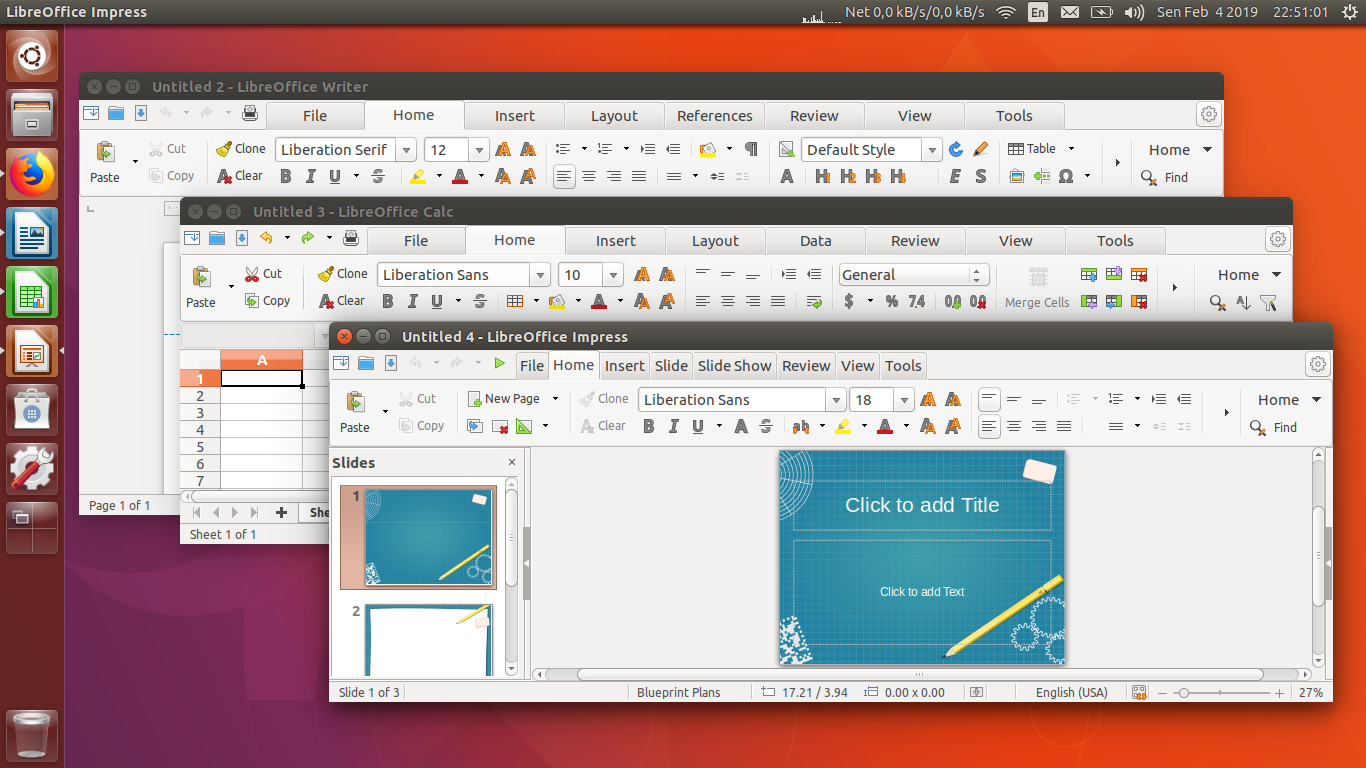Start the slideshow from toolbar
The height and width of the screenshot is (768, 1366).
(500, 363)
